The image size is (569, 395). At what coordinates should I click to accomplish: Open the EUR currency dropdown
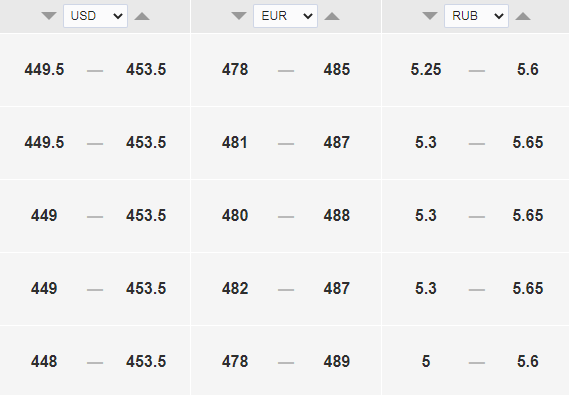click(x=286, y=16)
